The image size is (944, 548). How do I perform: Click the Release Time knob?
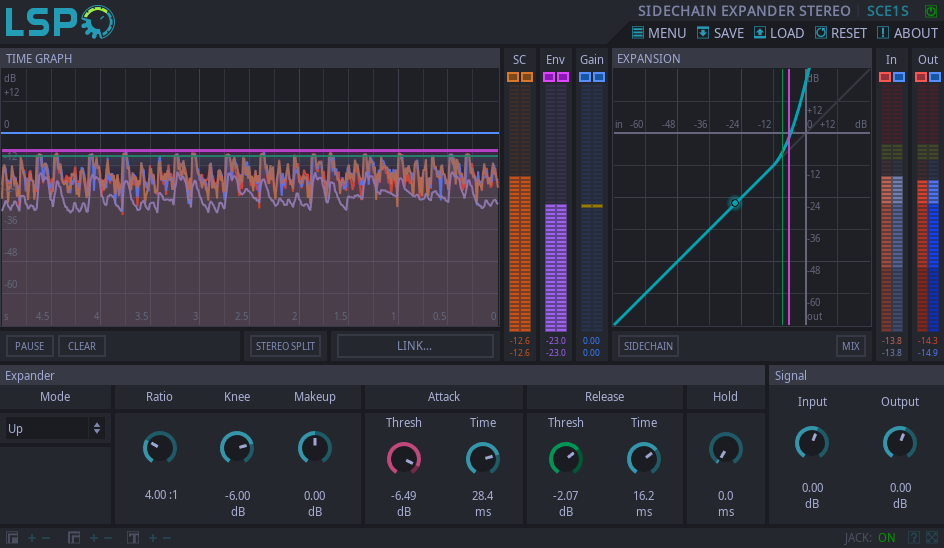tap(644, 459)
